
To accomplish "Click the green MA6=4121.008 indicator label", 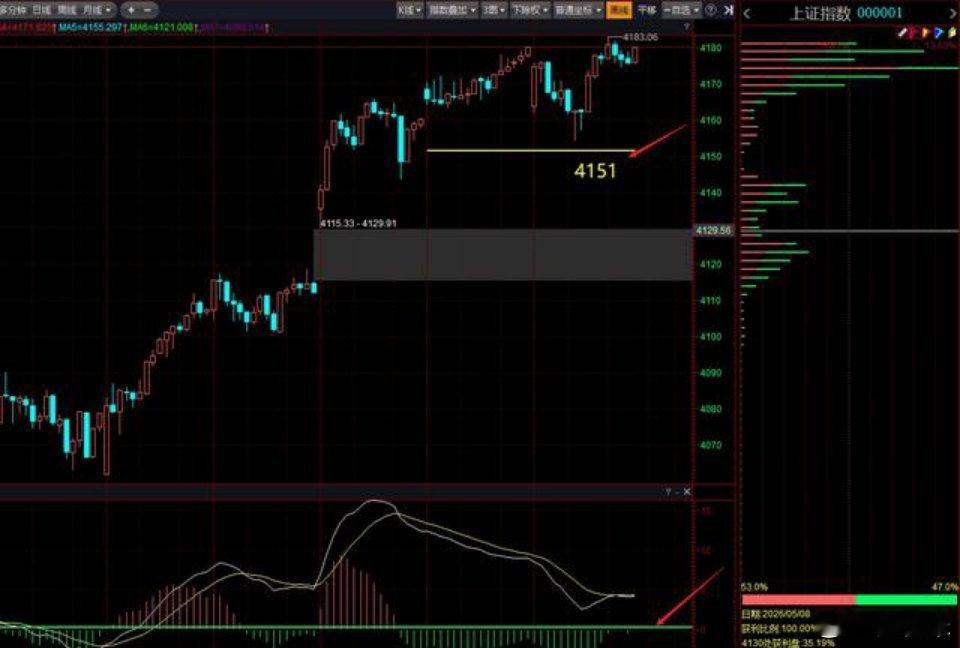I will click(162, 28).
